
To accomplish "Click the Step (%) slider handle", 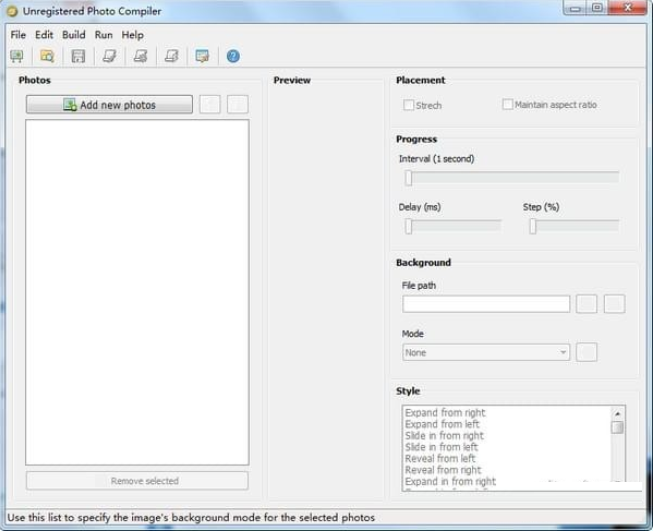I will coord(533,226).
